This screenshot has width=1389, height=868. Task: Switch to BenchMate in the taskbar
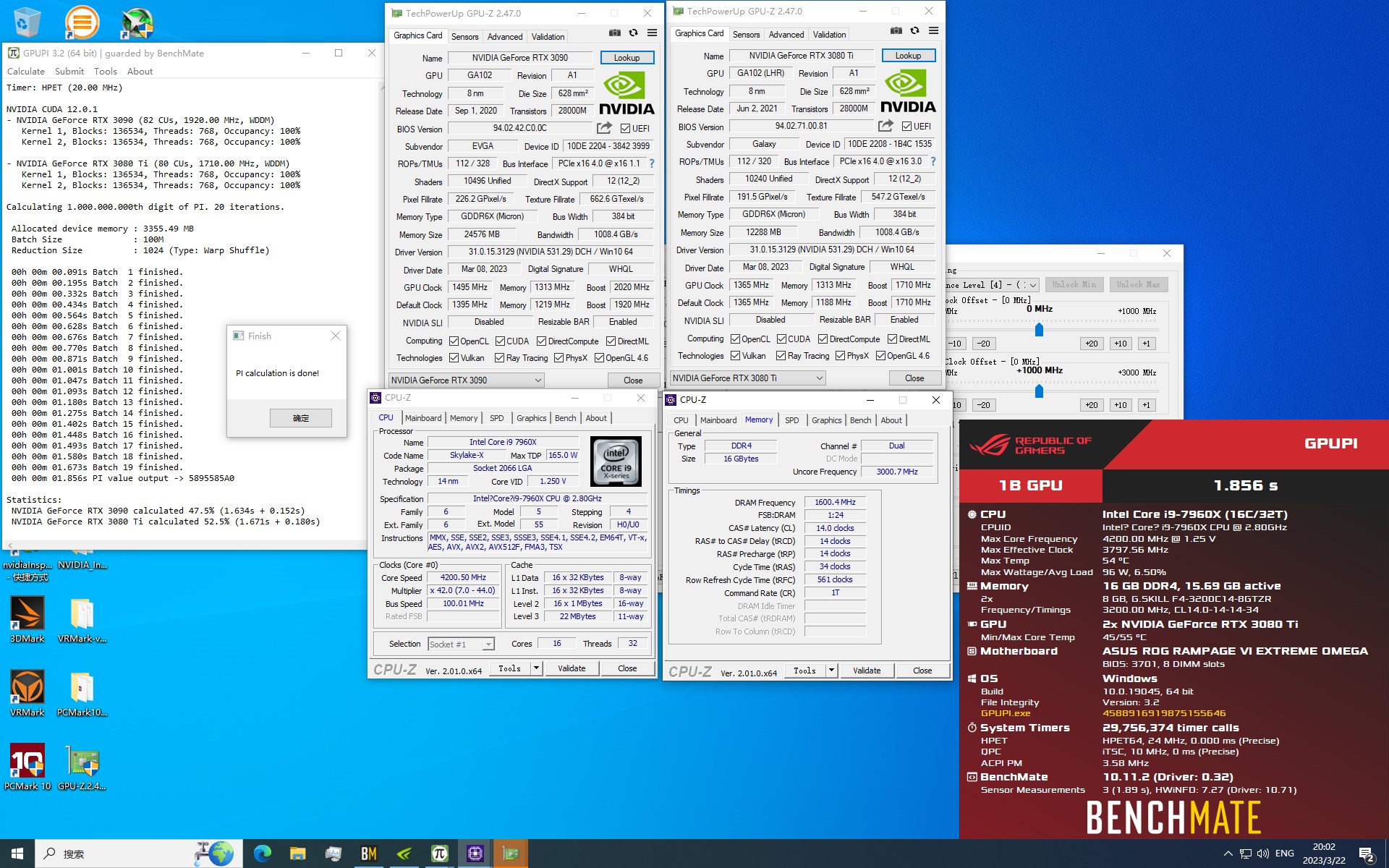coord(368,854)
